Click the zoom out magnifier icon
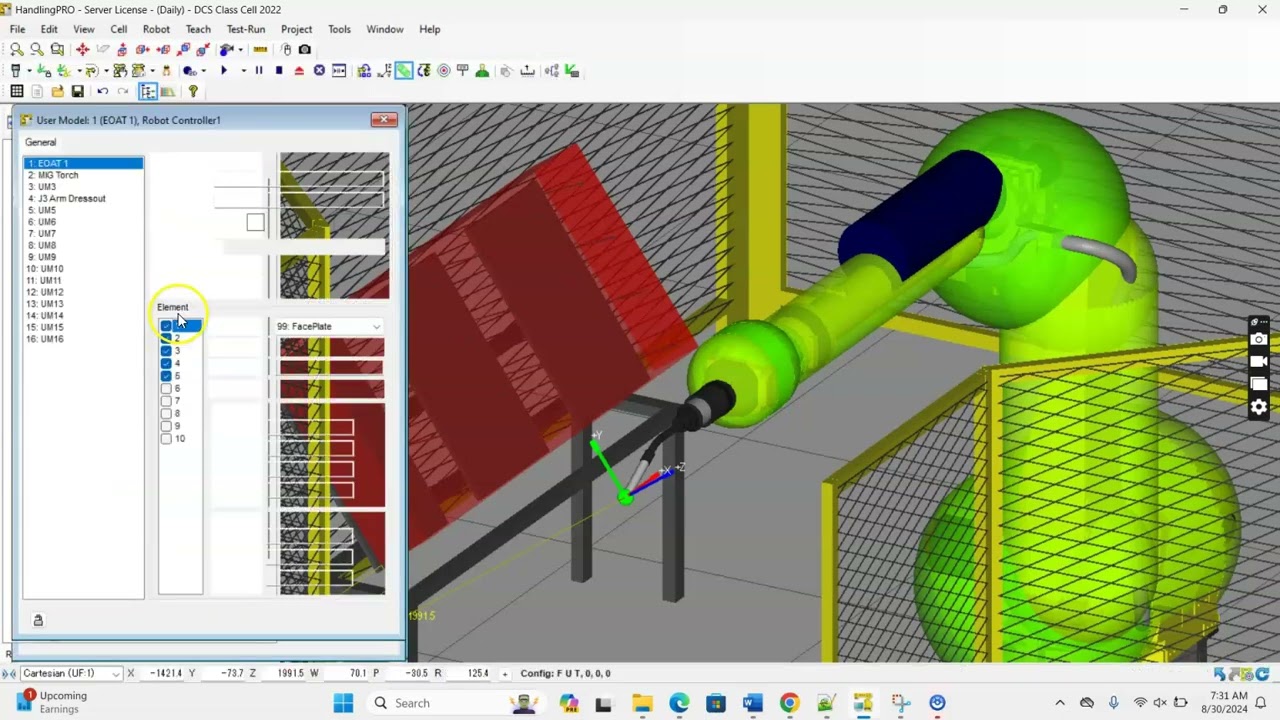This screenshot has height=720, width=1280. (37, 49)
